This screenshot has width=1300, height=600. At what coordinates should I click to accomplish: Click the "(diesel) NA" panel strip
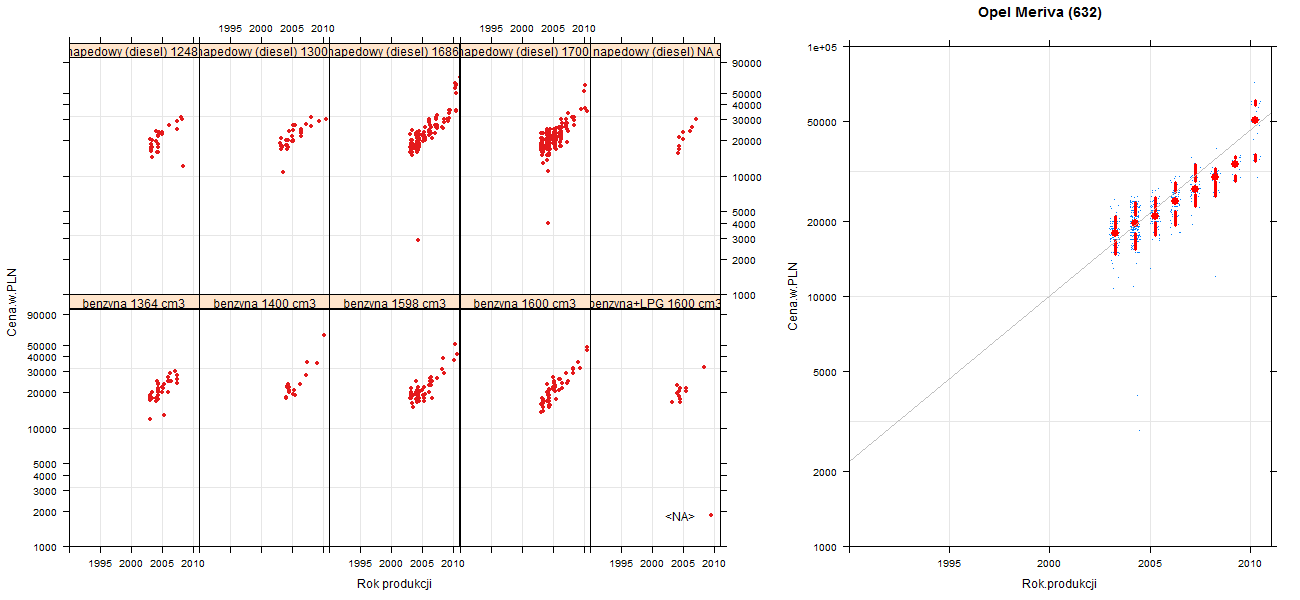click(655, 51)
